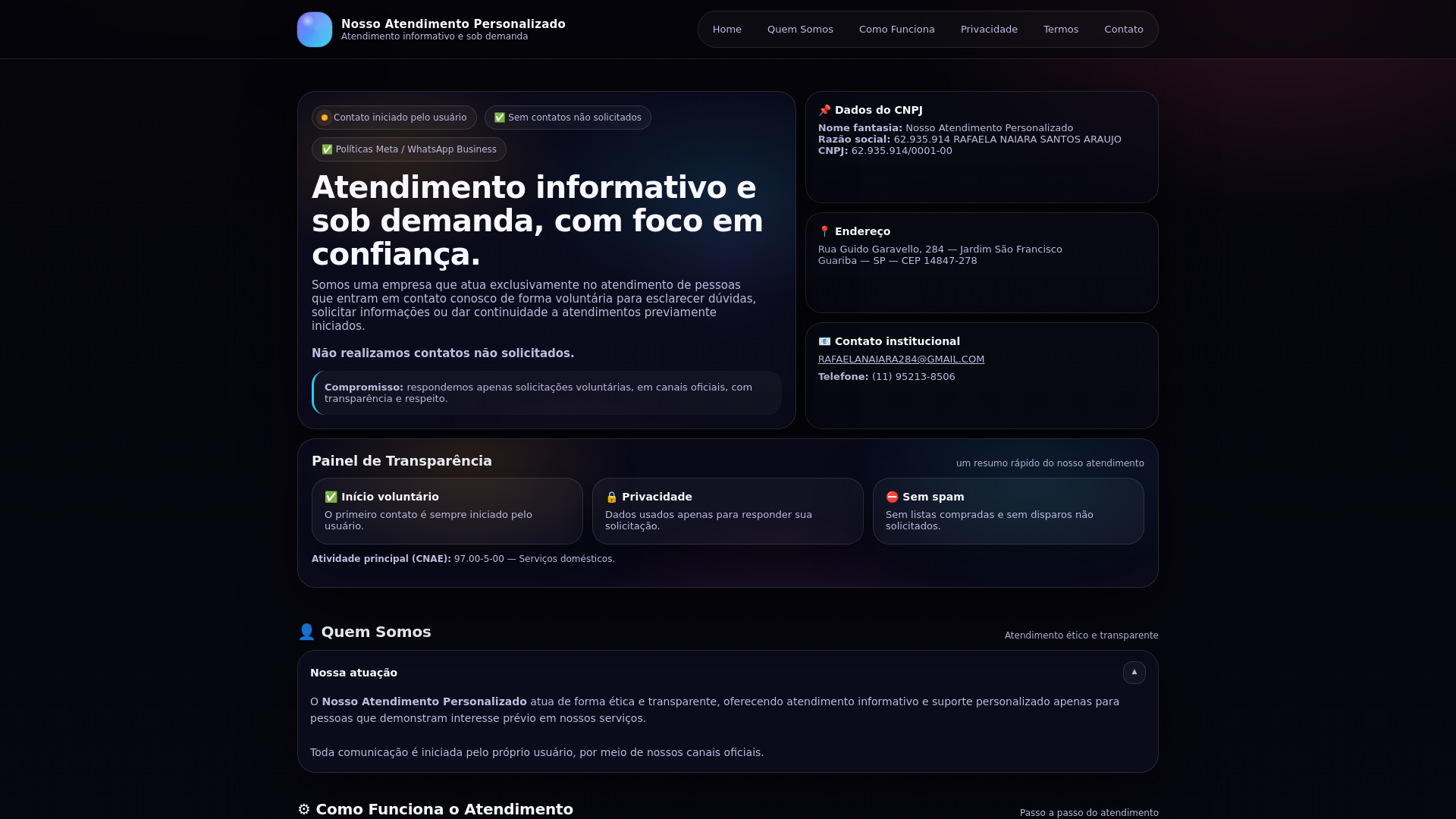This screenshot has width=1456, height=819.
Task: Click the Políticas Meta / WhatsApp Business badge
Action: (409, 149)
